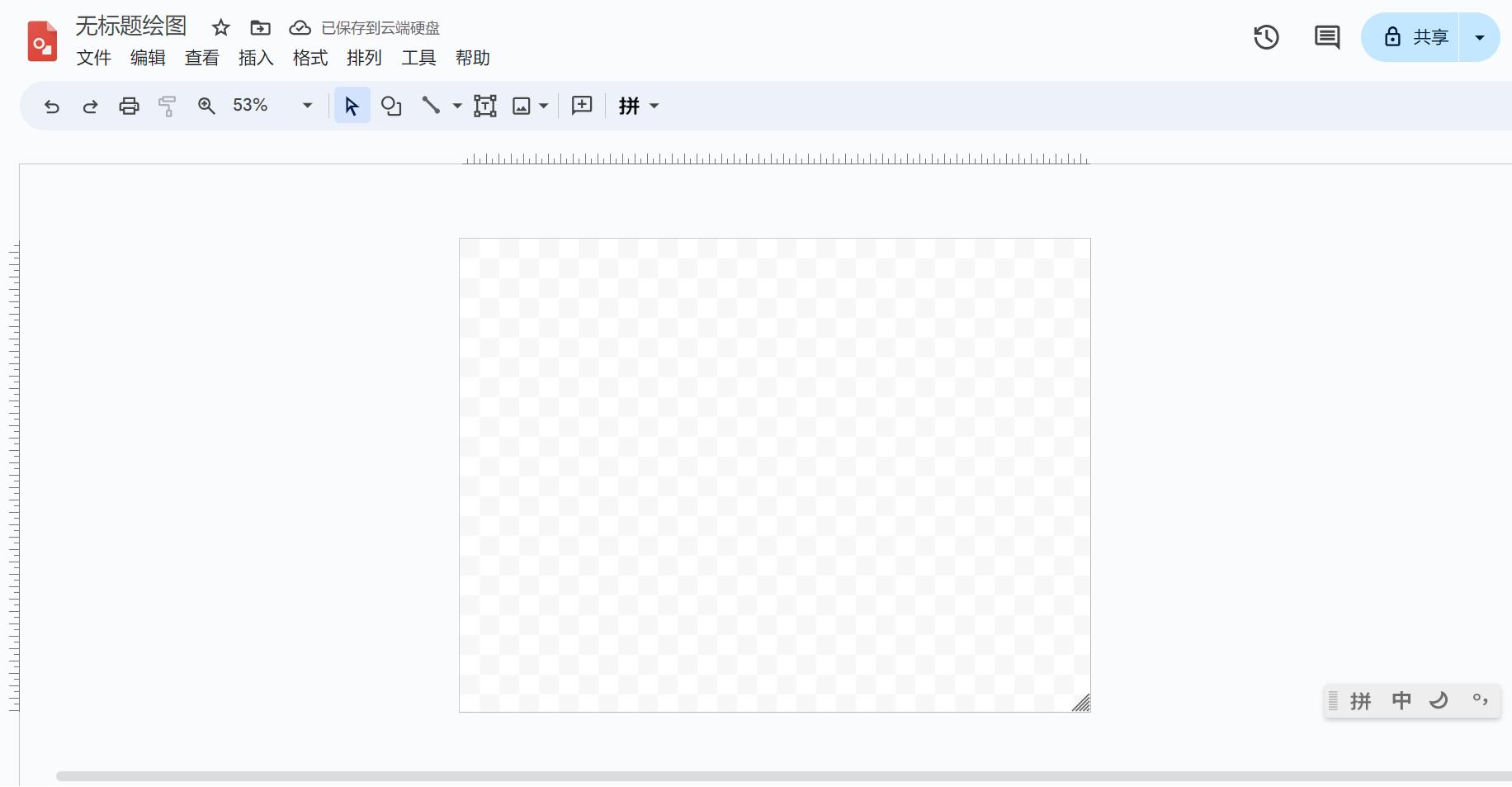This screenshot has width=1512, height=787.
Task: Toggle half-moon full/half width mode
Action: [x=1439, y=701]
